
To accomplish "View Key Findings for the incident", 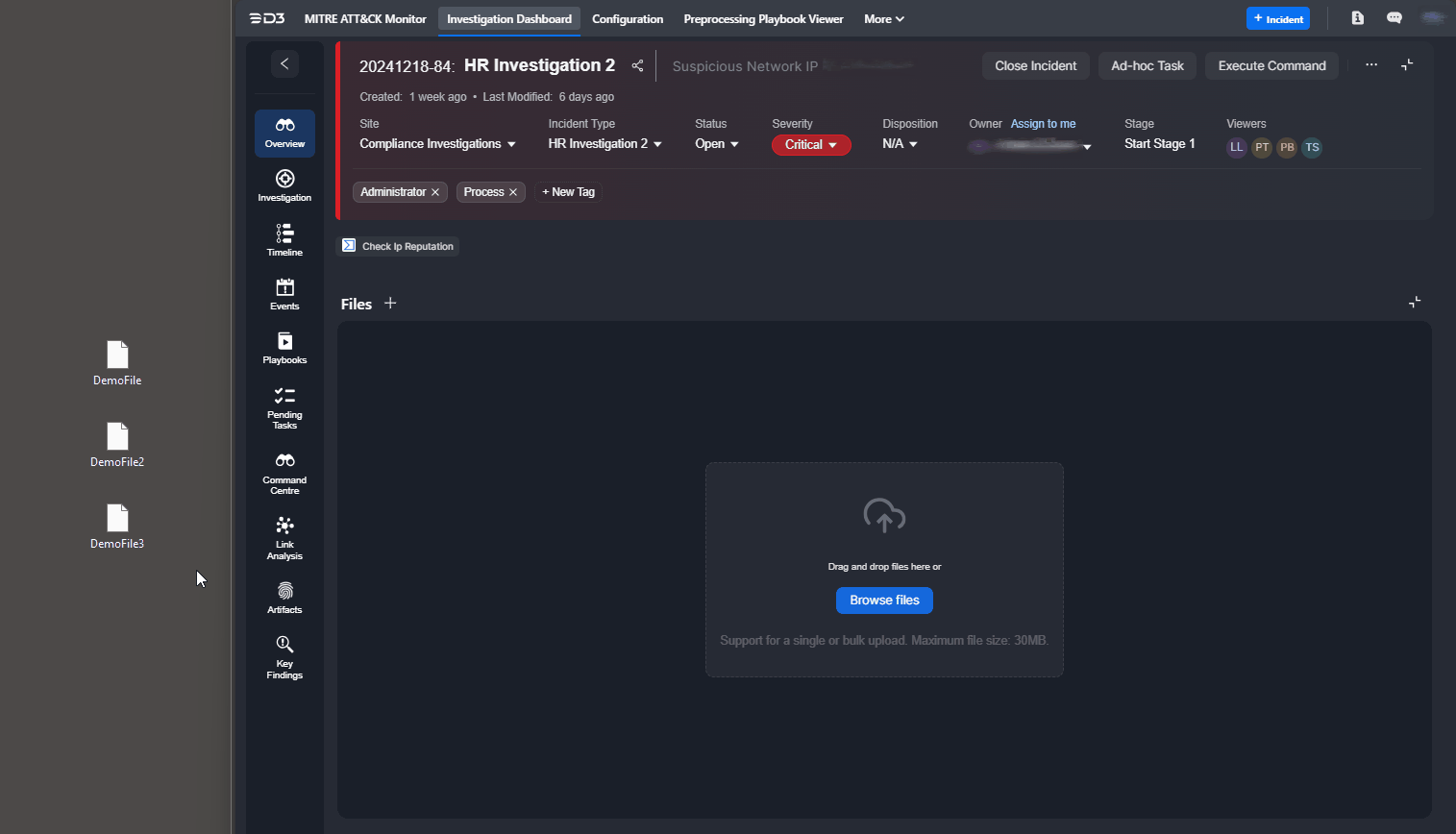I will click(284, 656).
